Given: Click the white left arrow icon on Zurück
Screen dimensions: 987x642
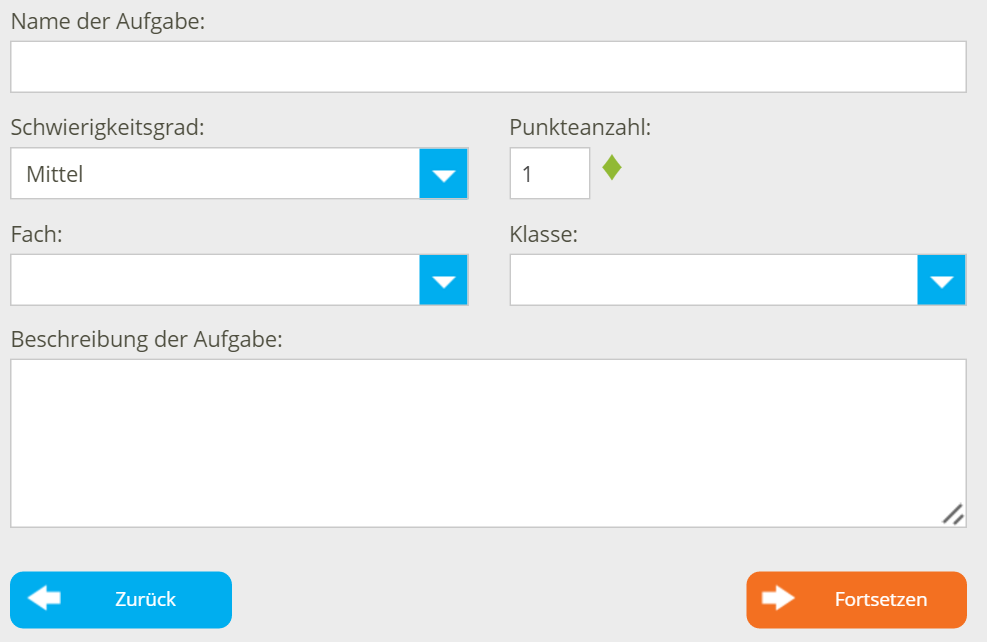Looking at the screenshot, I should (44, 598).
